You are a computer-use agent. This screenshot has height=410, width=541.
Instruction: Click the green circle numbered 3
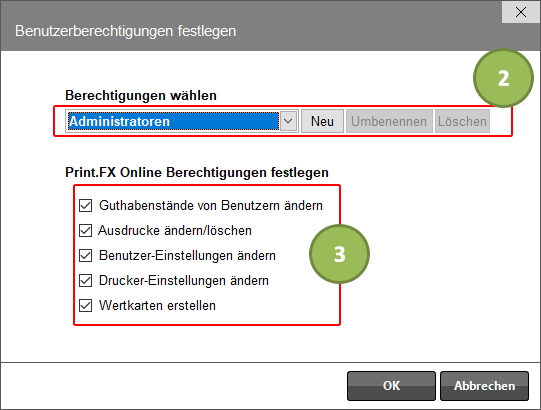click(340, 254)
